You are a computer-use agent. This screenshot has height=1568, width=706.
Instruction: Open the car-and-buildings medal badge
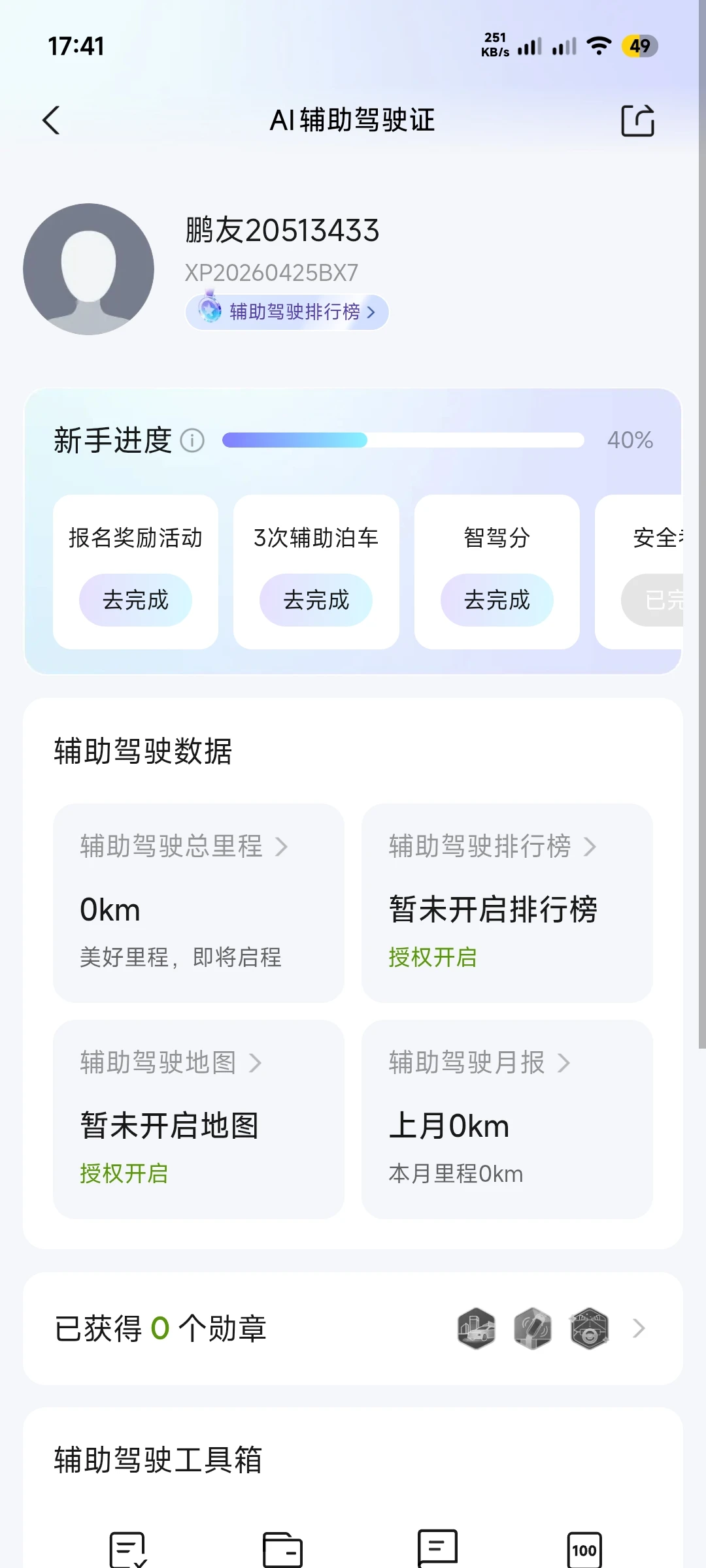tap(477, 1328)
